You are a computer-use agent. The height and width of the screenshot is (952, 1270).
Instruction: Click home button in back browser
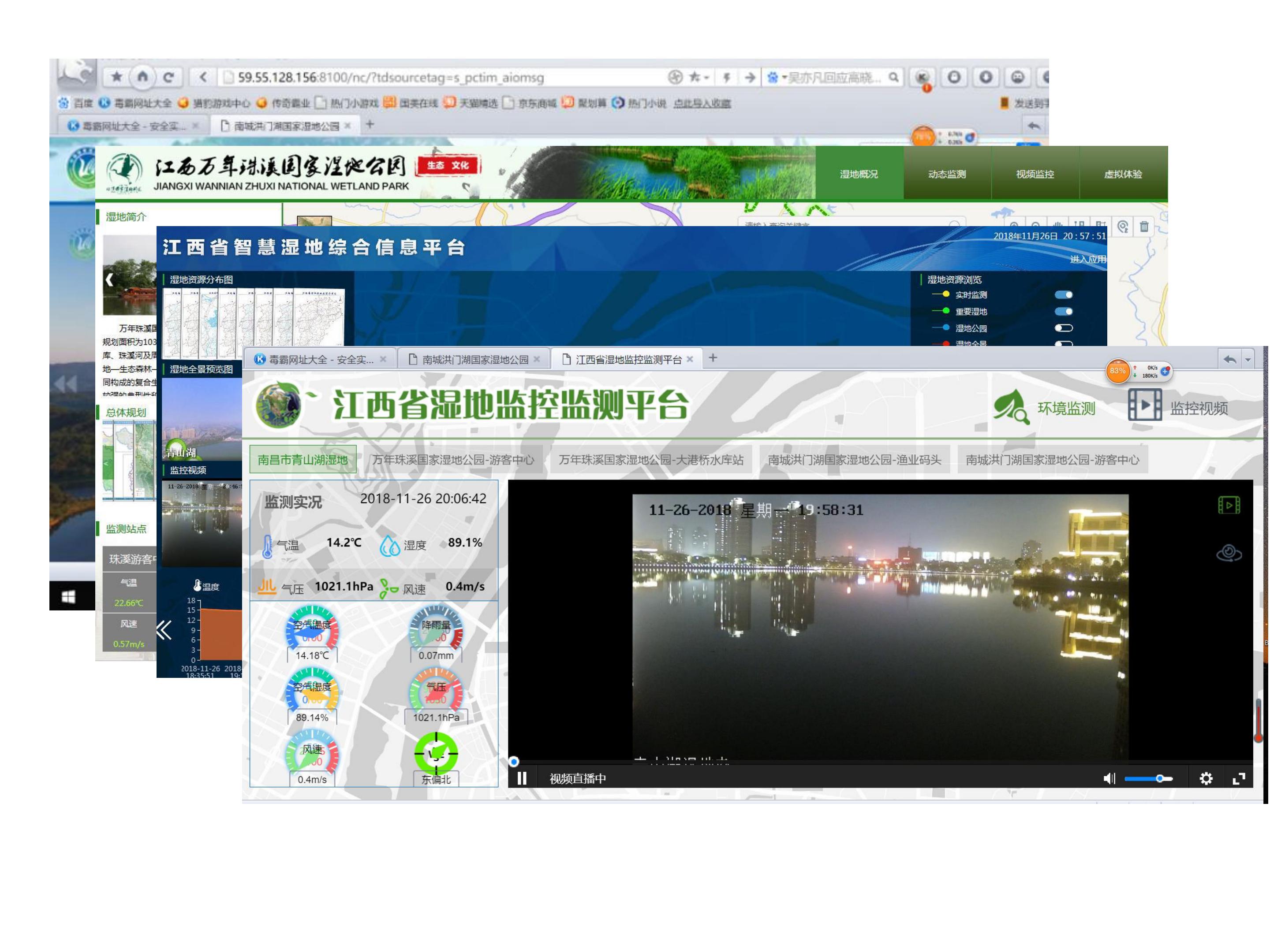click(x=142, y=76)
